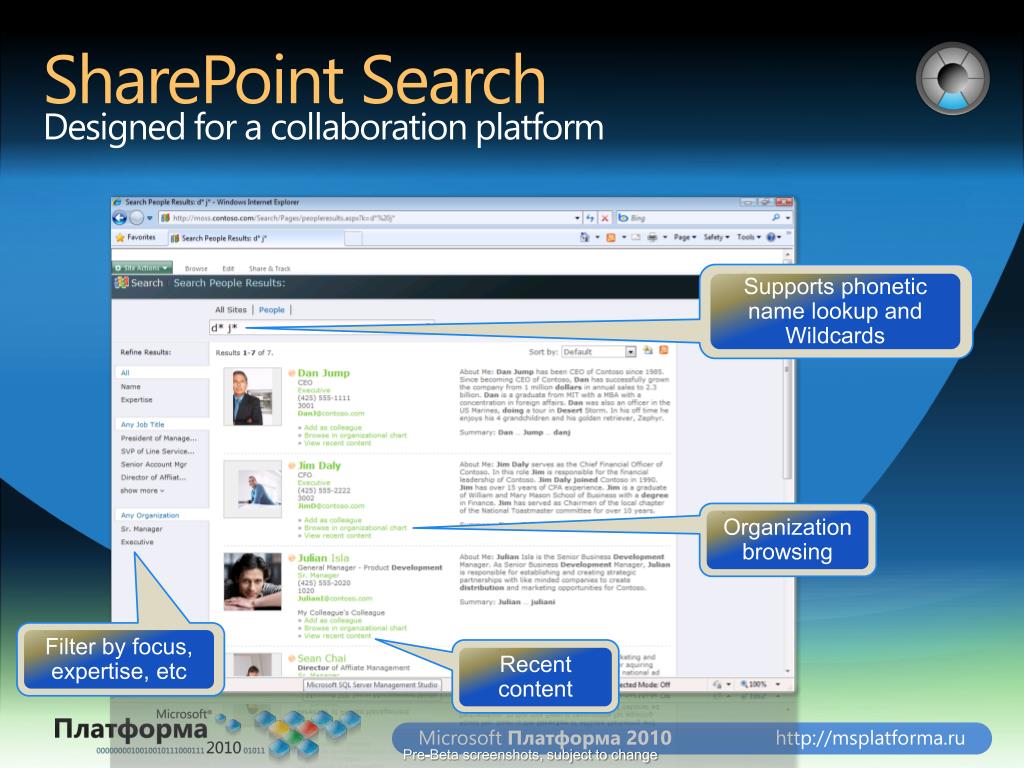The width and height of the screenshot is (1024, 768).
Task: Click the orange Feeds icon in command bar
Action: (611, 238)
